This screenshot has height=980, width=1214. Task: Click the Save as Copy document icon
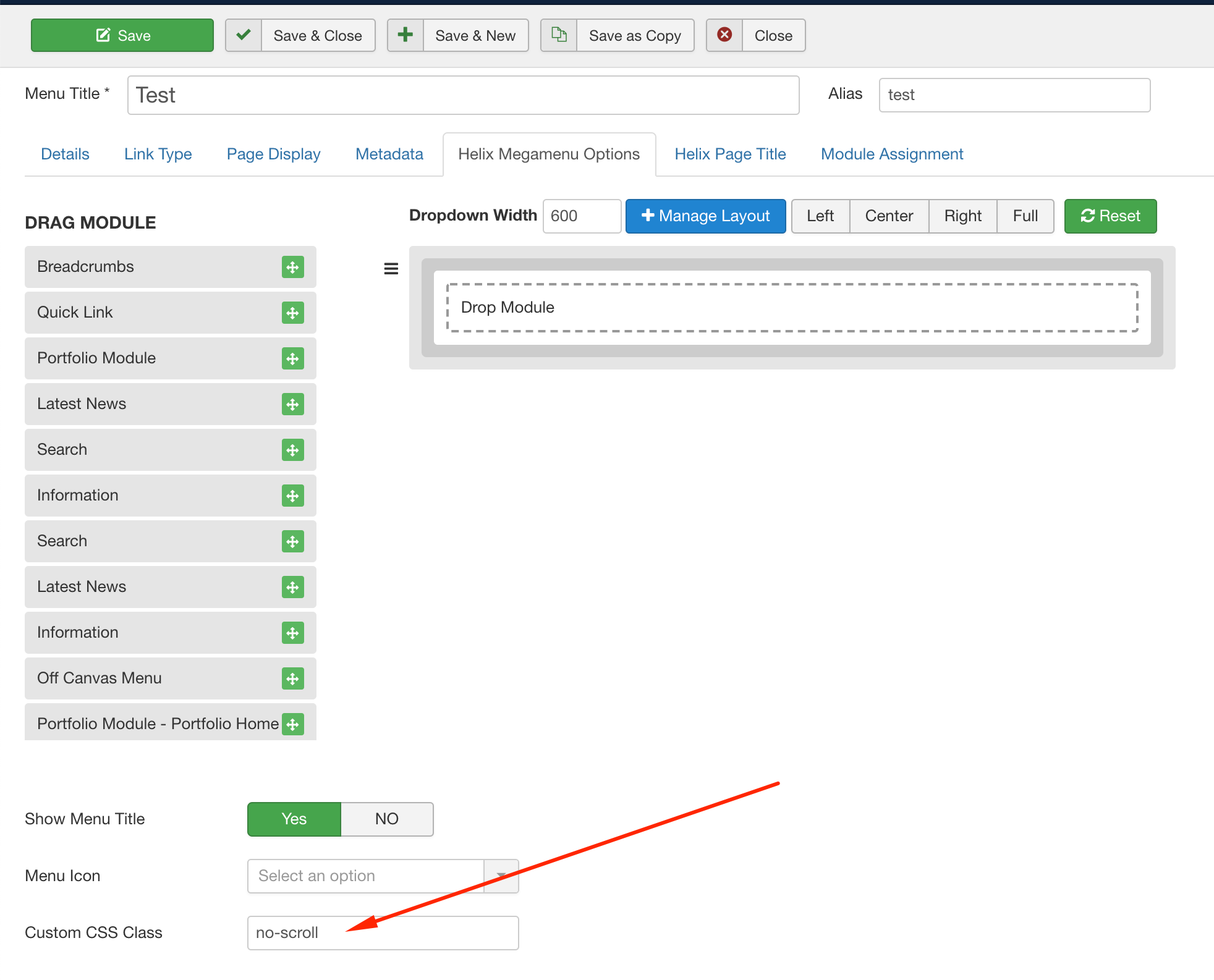pyautogui.click(x=559, y=35)
